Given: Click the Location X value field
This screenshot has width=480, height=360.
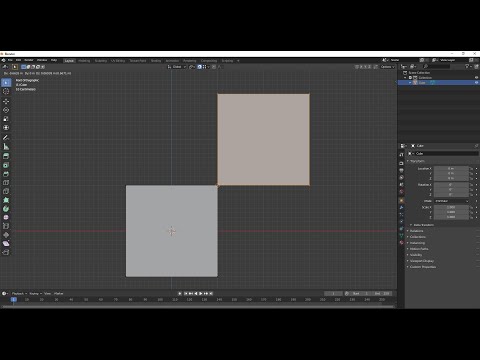Looking at the screenshot, I should pyautogui.click(x=451, y=169).
